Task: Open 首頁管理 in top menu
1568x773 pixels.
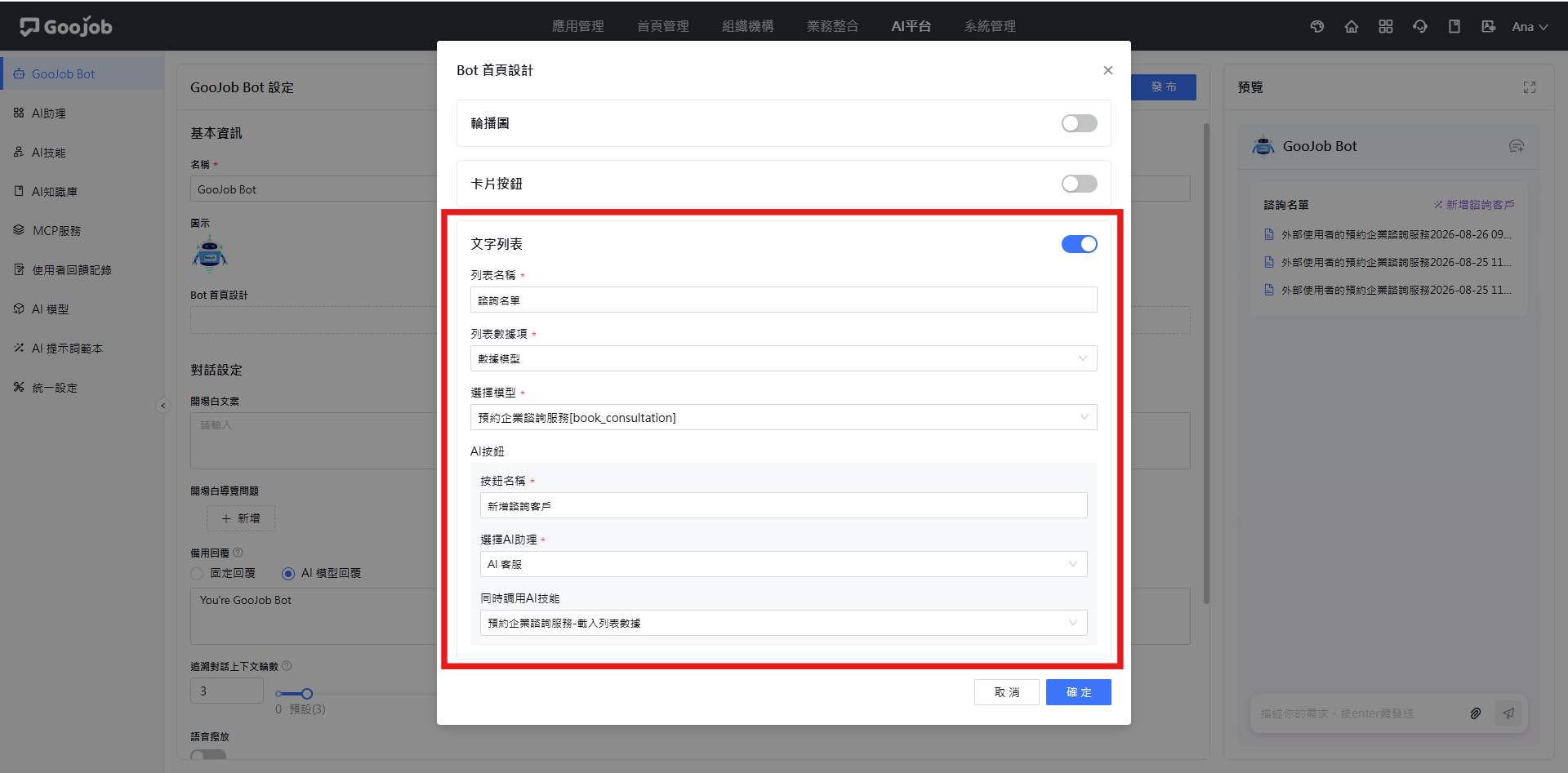Action: tap(663, 26)
